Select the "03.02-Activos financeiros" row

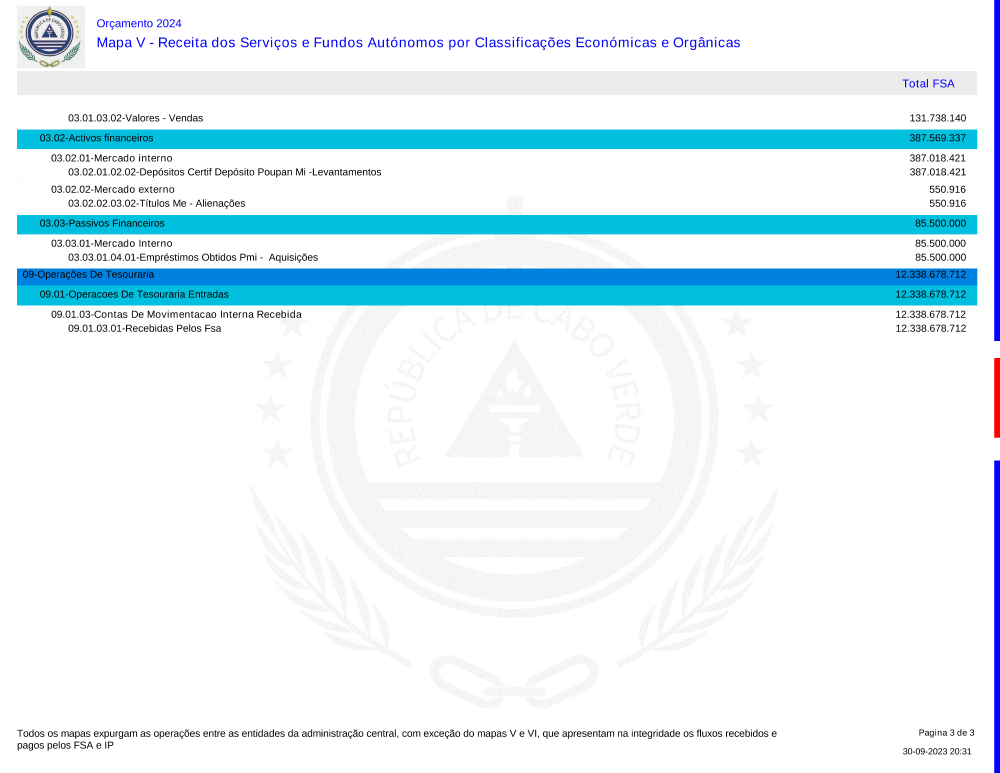click(96, 138)
